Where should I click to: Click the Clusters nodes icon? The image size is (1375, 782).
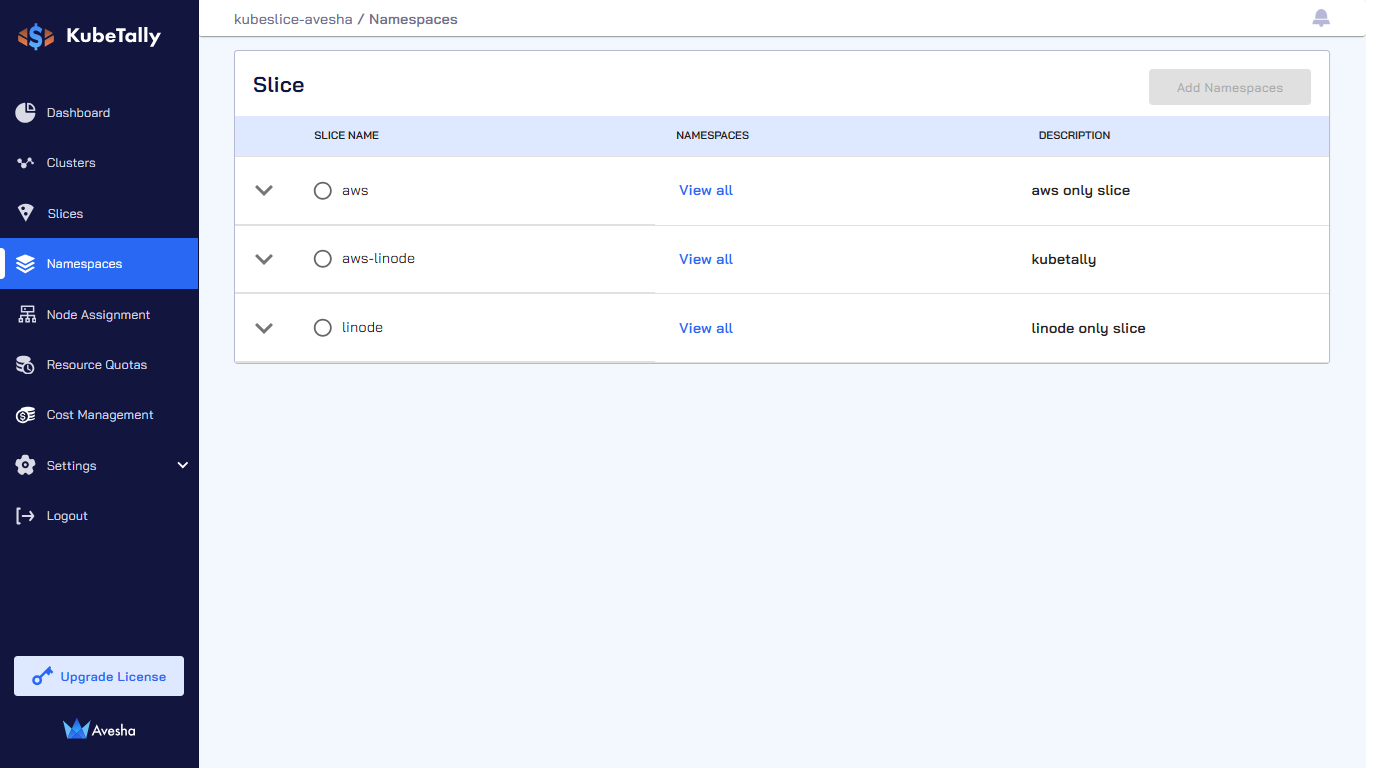pyautogui.click(x=26, y=163)
